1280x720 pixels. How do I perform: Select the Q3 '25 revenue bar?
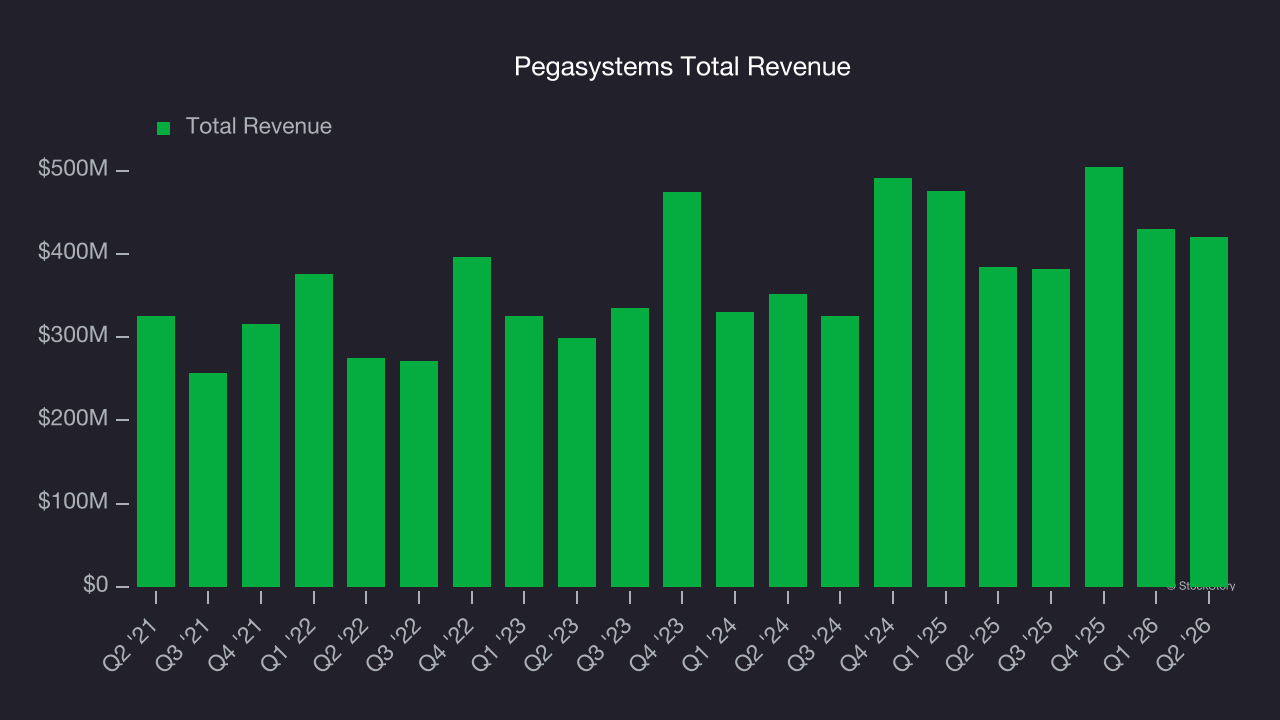[1051, 428]
